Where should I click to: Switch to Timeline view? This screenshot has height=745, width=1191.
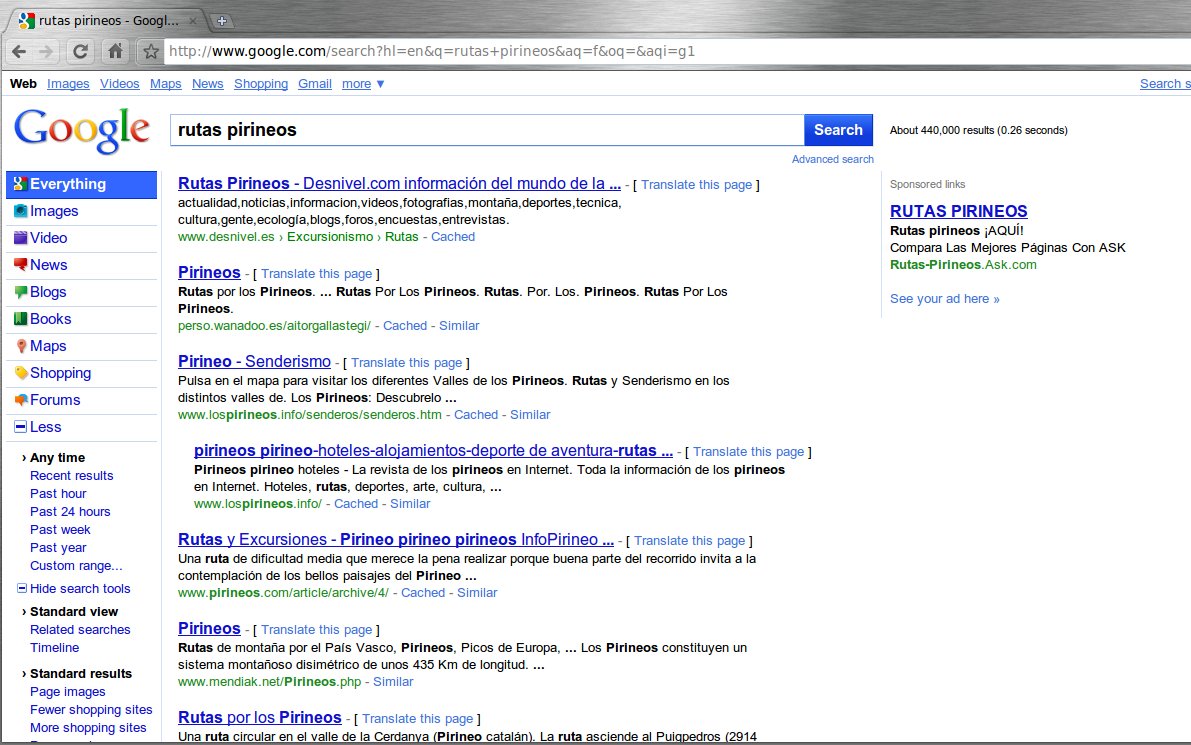(55, 648)
